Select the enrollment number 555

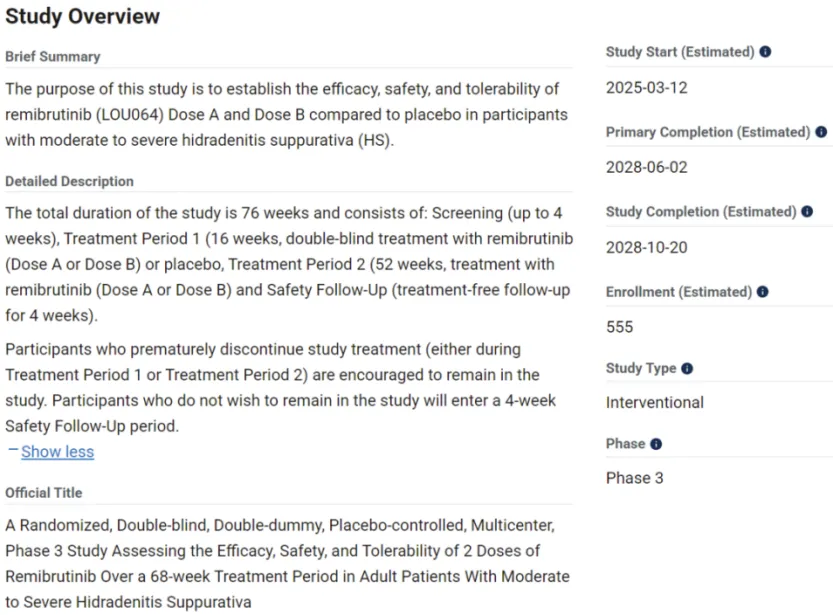pyautogui.click(x=619, y=327)
